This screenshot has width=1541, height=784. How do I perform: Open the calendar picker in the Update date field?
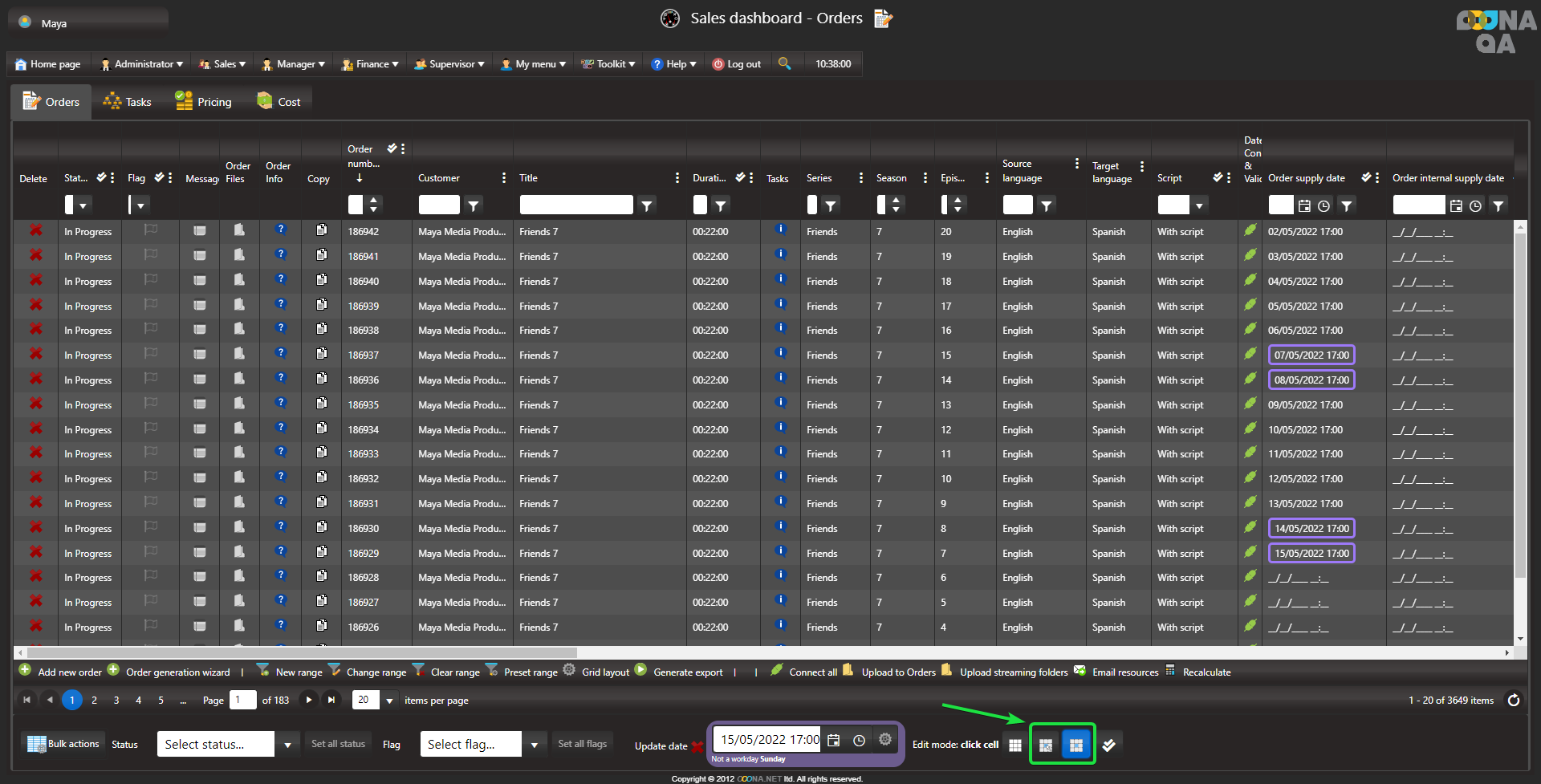tap(834, 741)
